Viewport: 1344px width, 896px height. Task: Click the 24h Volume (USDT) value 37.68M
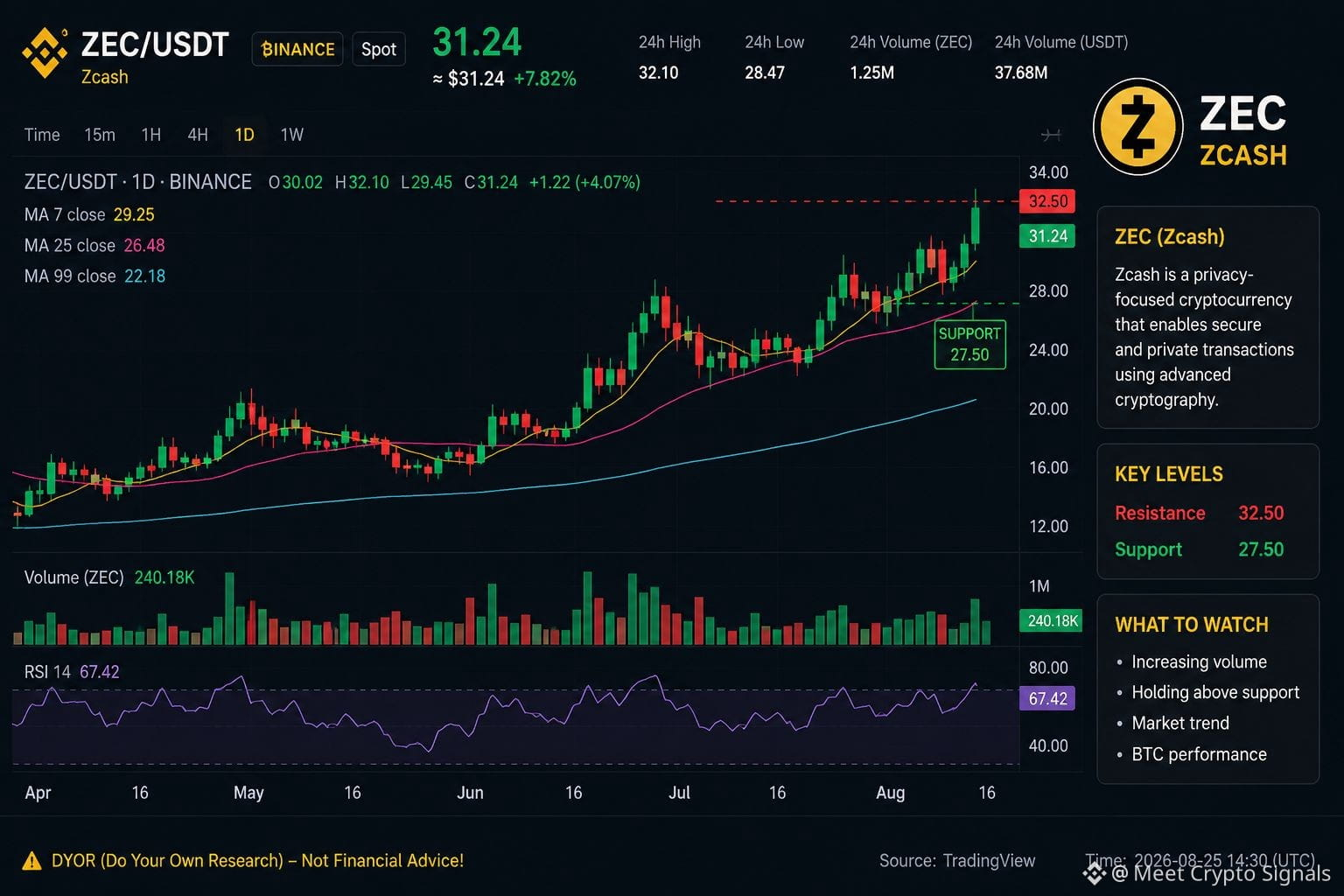pos(1021,73)
